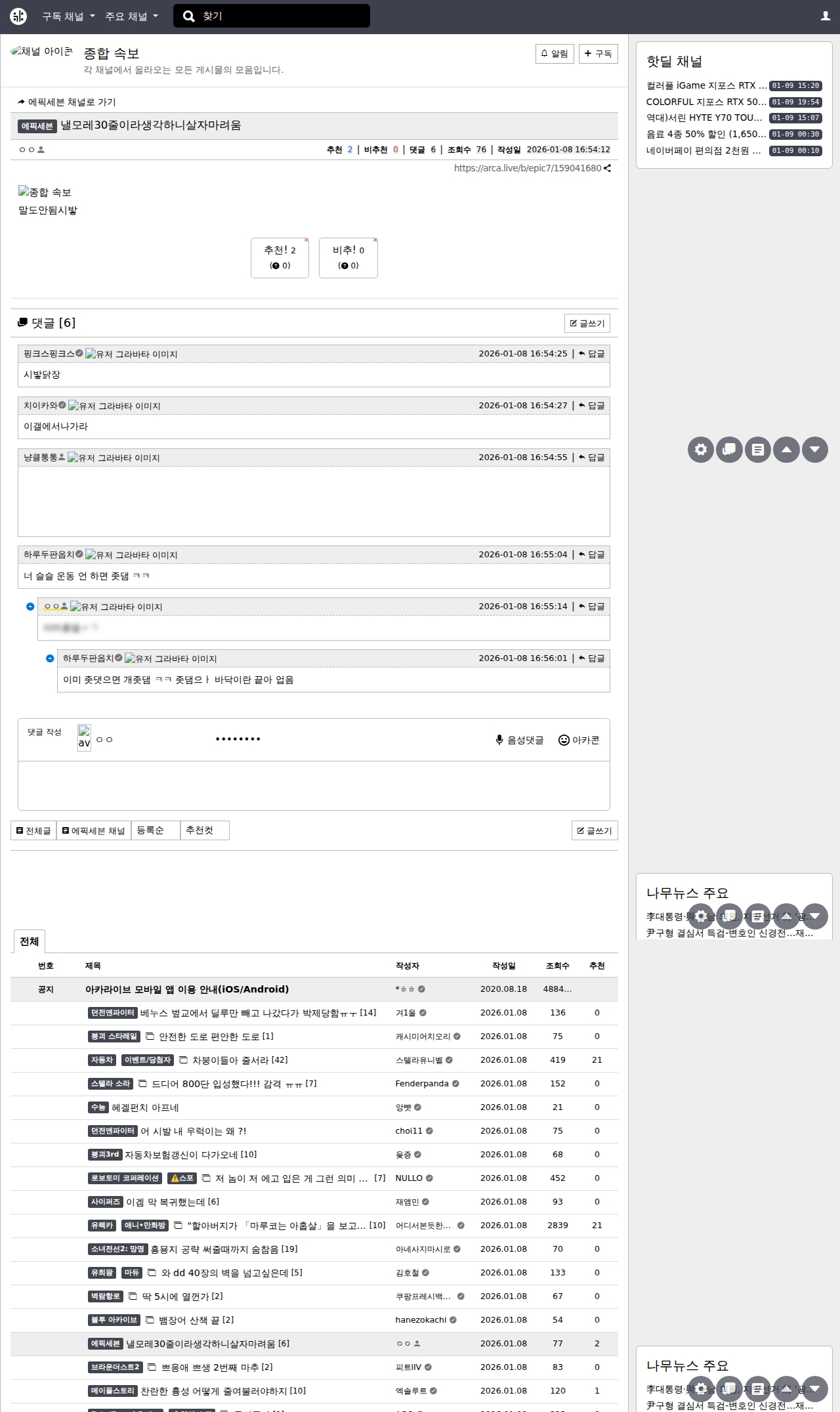Reply to 핑크스핑크스's comment with 답글
Image resolution: width=840 pixels, height=1412 pixels.
point(592,354)
